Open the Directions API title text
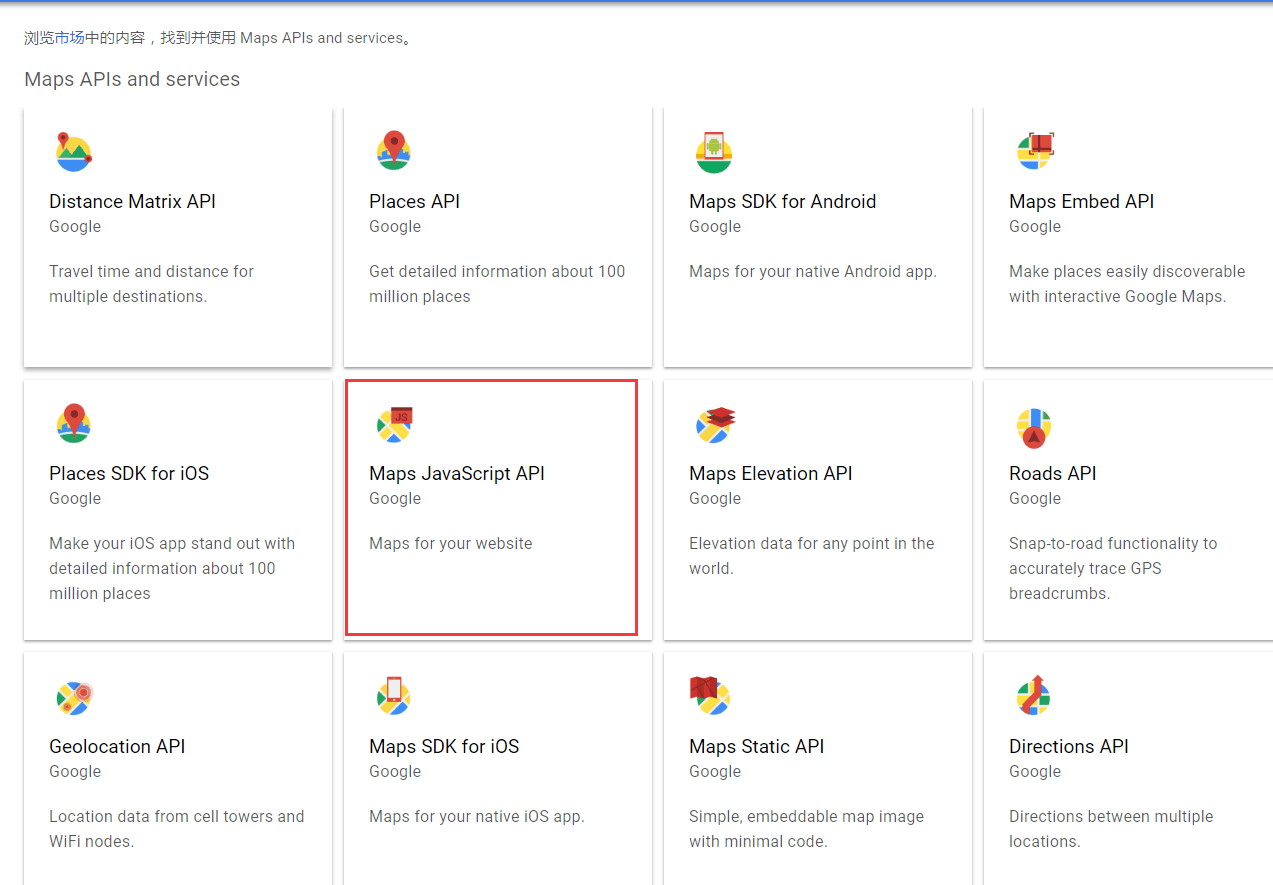Image resolution: width=1273 pixels, height=885 pixels. click(x=1068, y=746)
